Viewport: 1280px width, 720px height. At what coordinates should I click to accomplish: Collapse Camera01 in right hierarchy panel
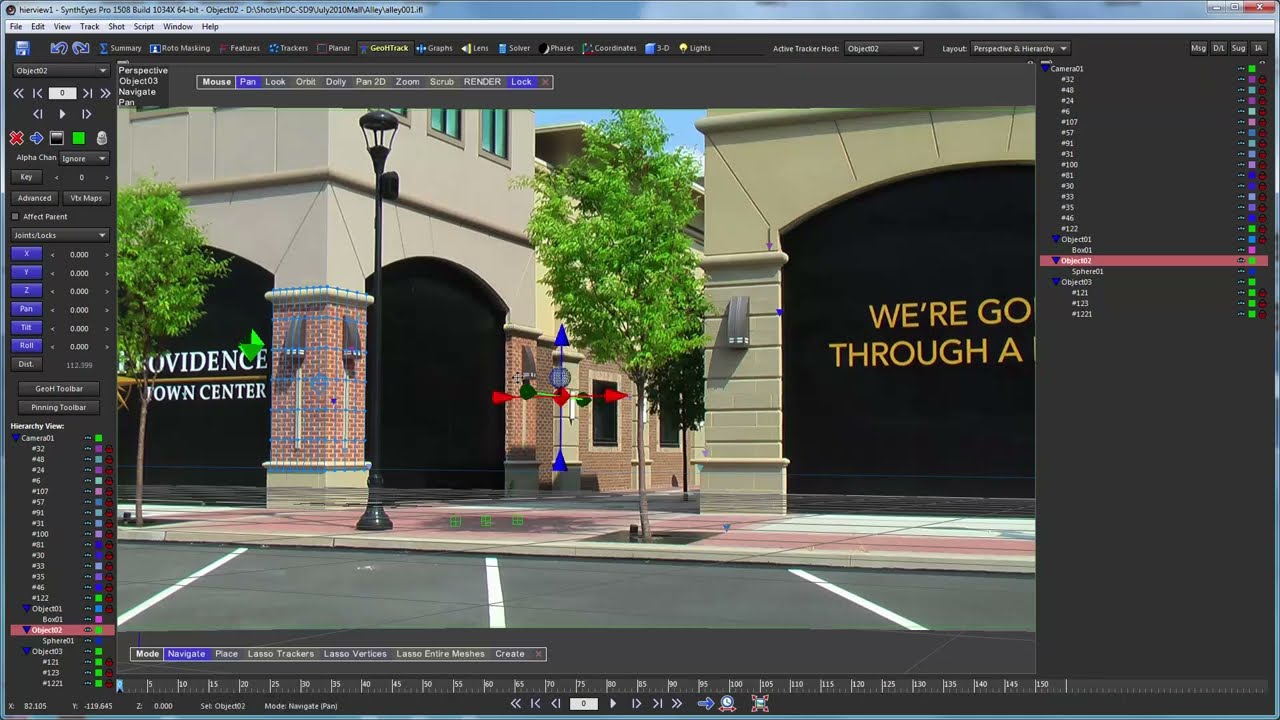[1046, 69]
